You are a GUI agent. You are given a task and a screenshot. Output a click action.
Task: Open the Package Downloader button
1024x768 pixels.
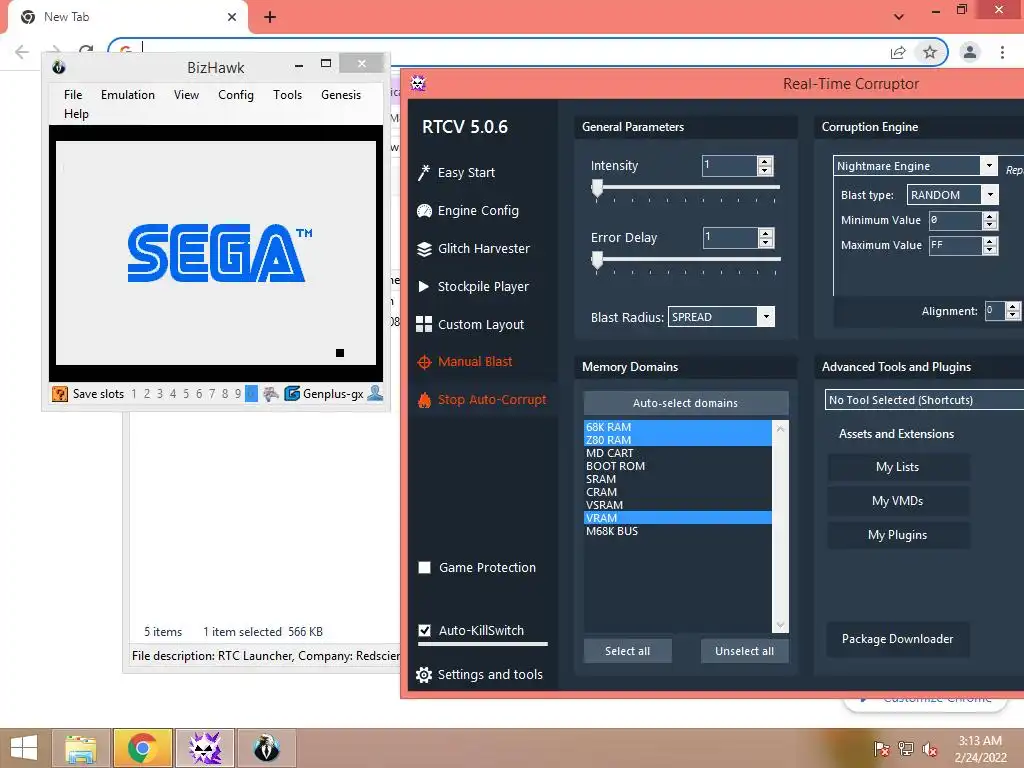[897, 639]
